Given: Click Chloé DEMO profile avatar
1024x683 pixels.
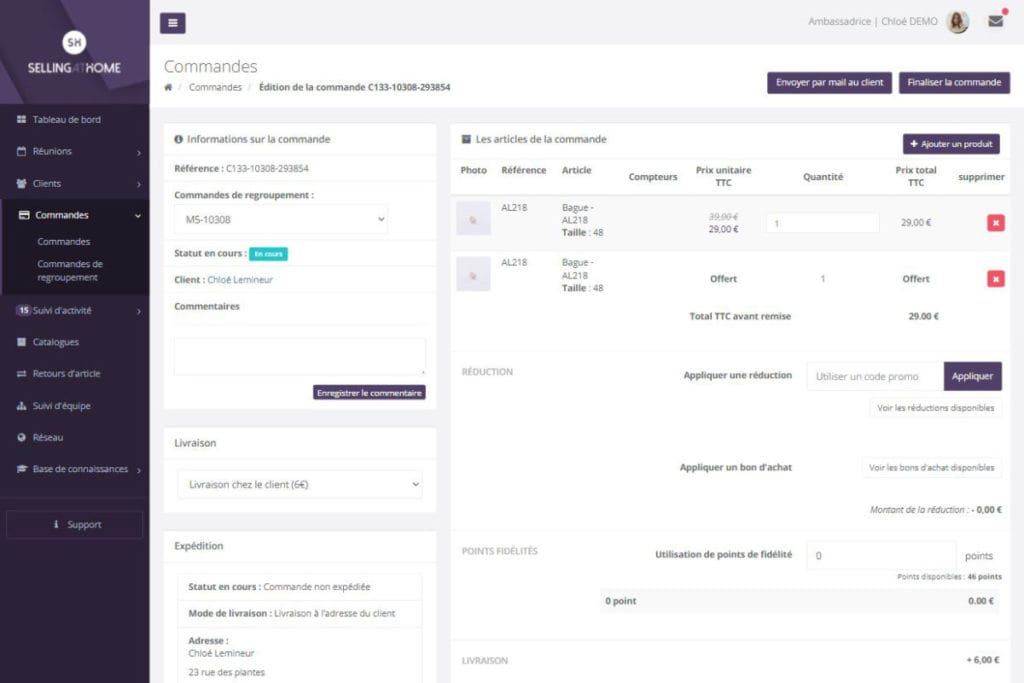Looking at the screenshot, I should point(957,22).
